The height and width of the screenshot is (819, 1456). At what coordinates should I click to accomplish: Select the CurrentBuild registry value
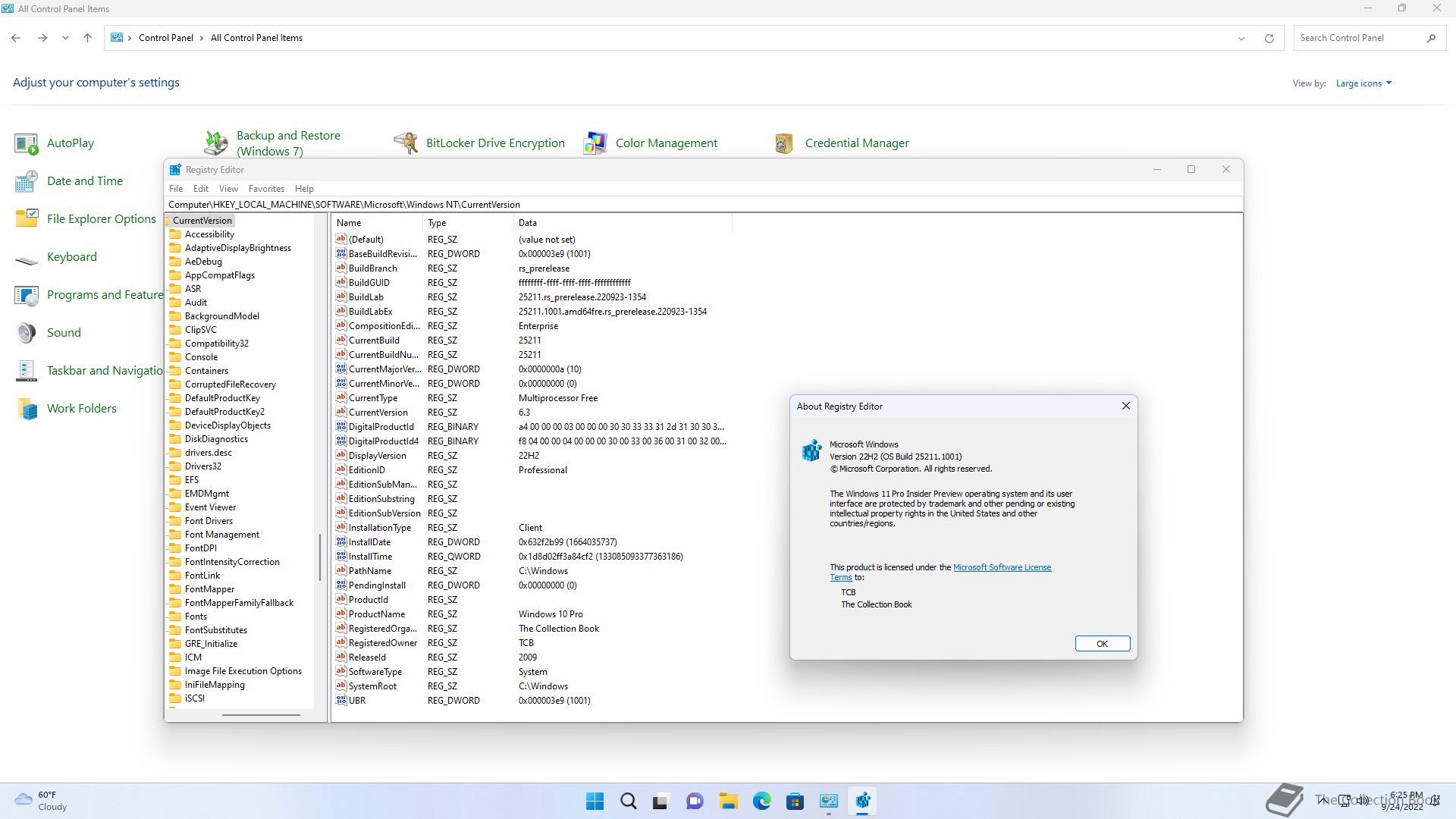(x=374, y=340)
